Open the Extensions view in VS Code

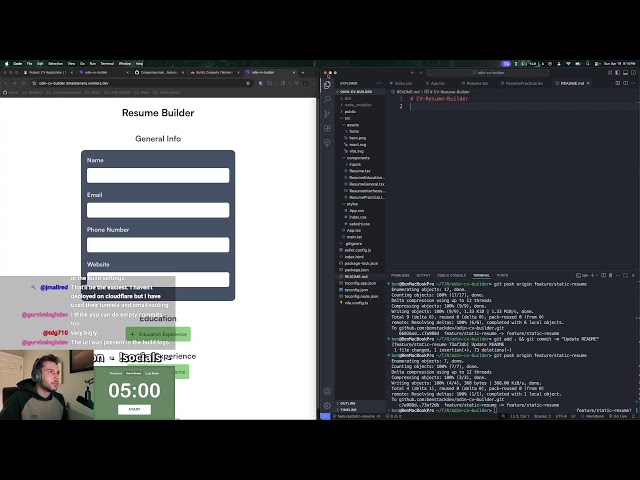327,128
